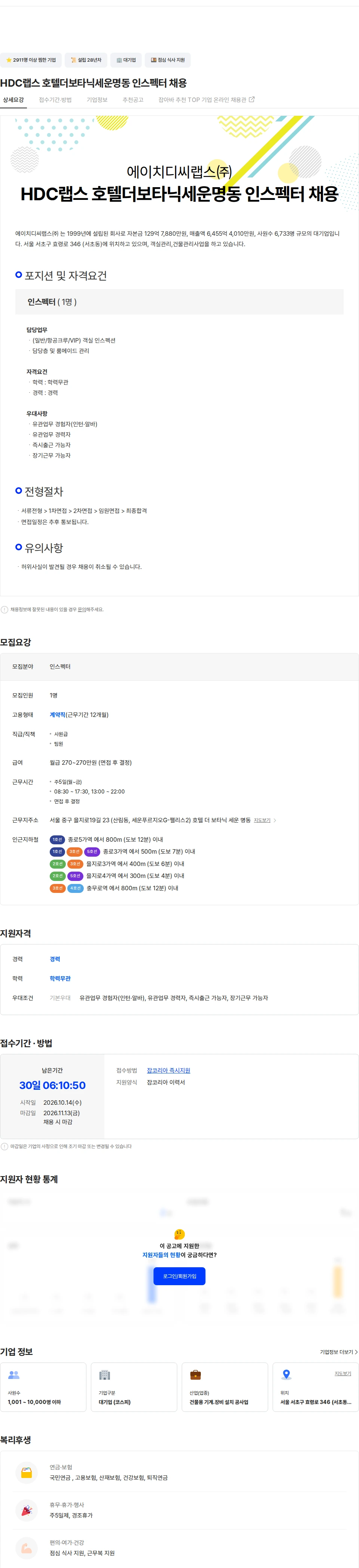Click the external link icon after 채용관
Screen dimensions: 359x1568
coord(252,99)
